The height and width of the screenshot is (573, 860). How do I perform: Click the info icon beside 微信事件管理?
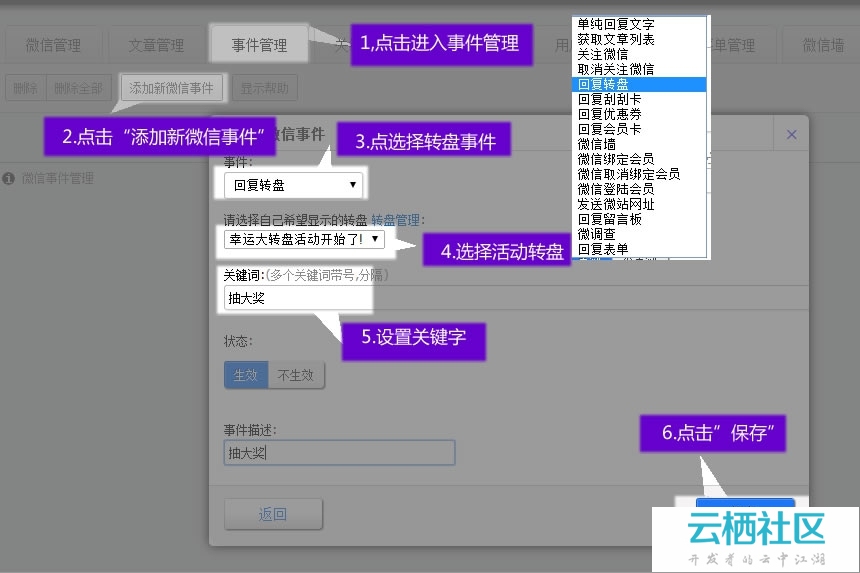tap(9, 178)
